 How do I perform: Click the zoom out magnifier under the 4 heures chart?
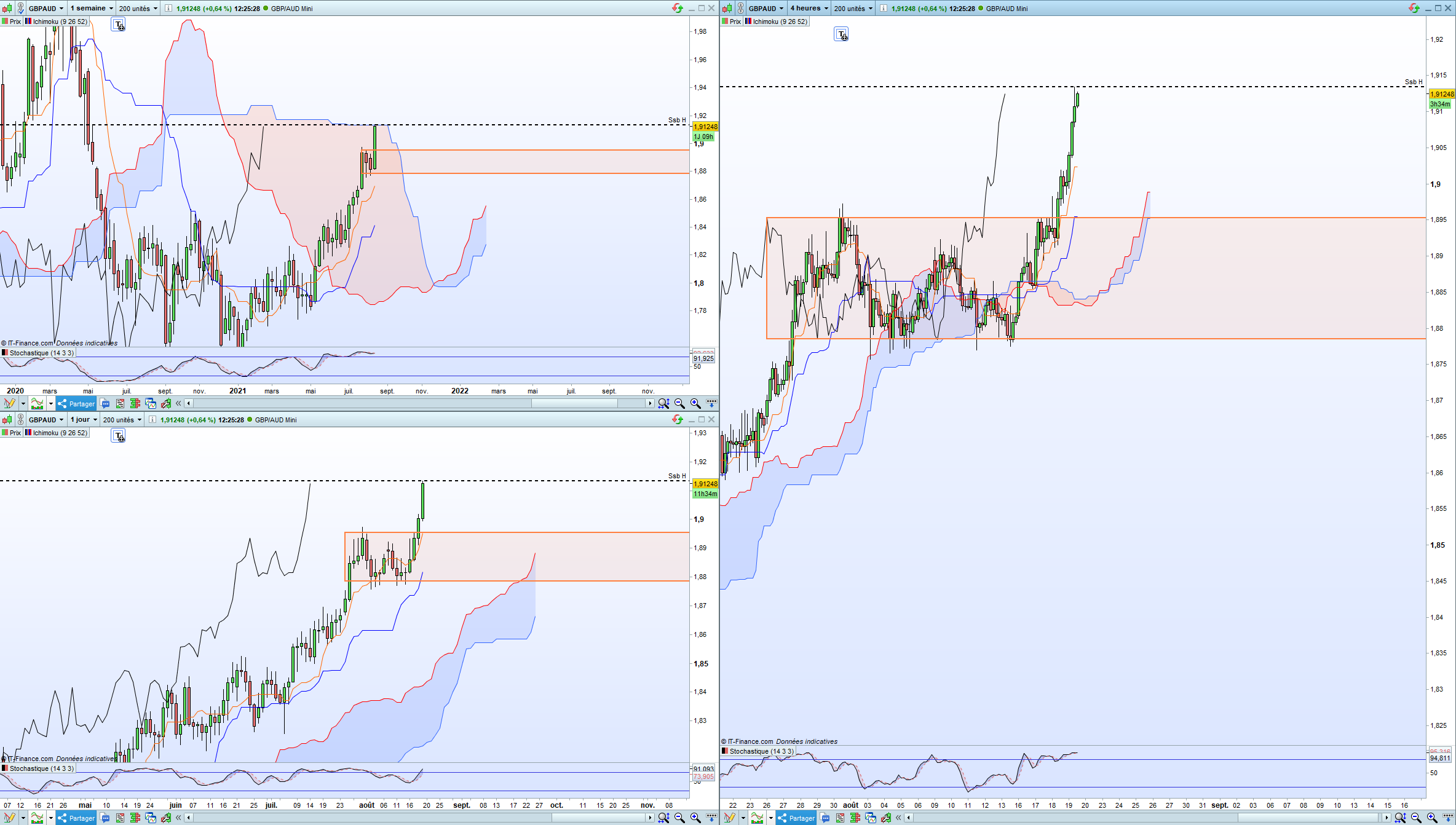click(x=1416, y=818)
